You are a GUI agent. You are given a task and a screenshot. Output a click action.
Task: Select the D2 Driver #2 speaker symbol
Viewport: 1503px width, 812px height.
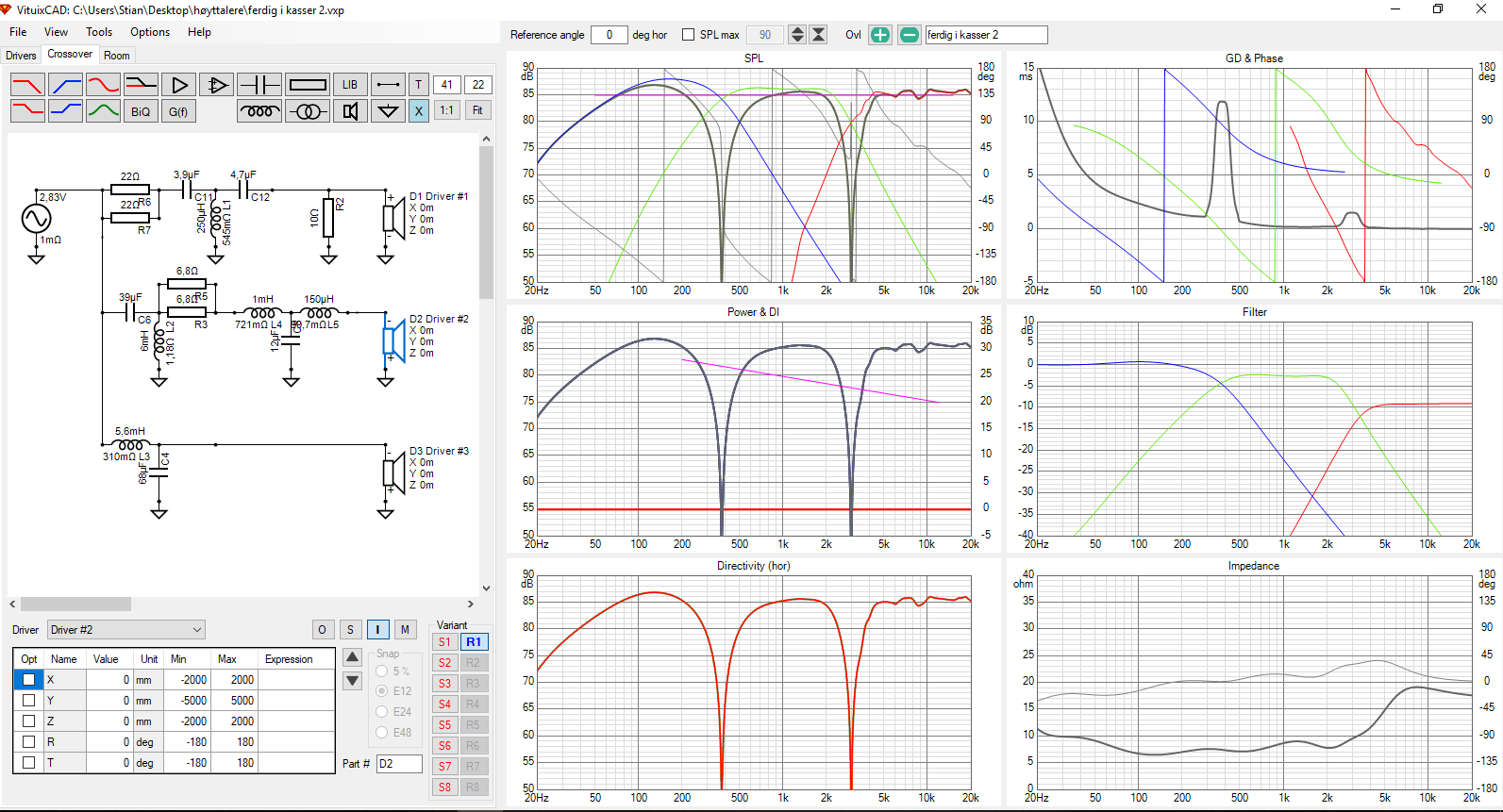pos(392,340)
